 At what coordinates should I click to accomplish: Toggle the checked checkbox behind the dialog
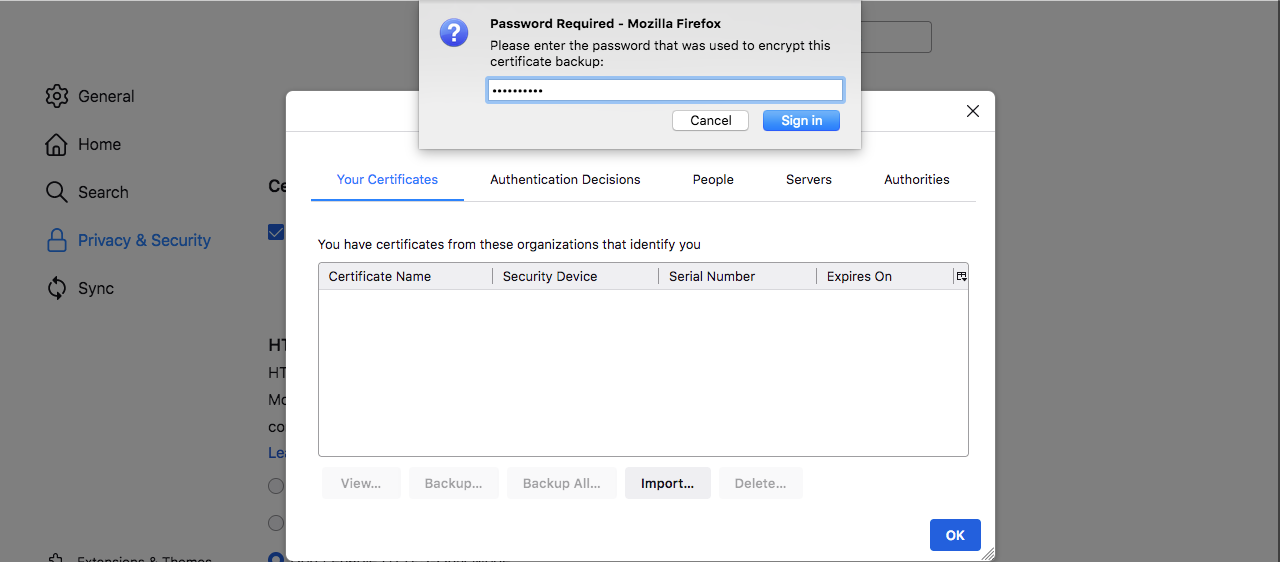276,232
